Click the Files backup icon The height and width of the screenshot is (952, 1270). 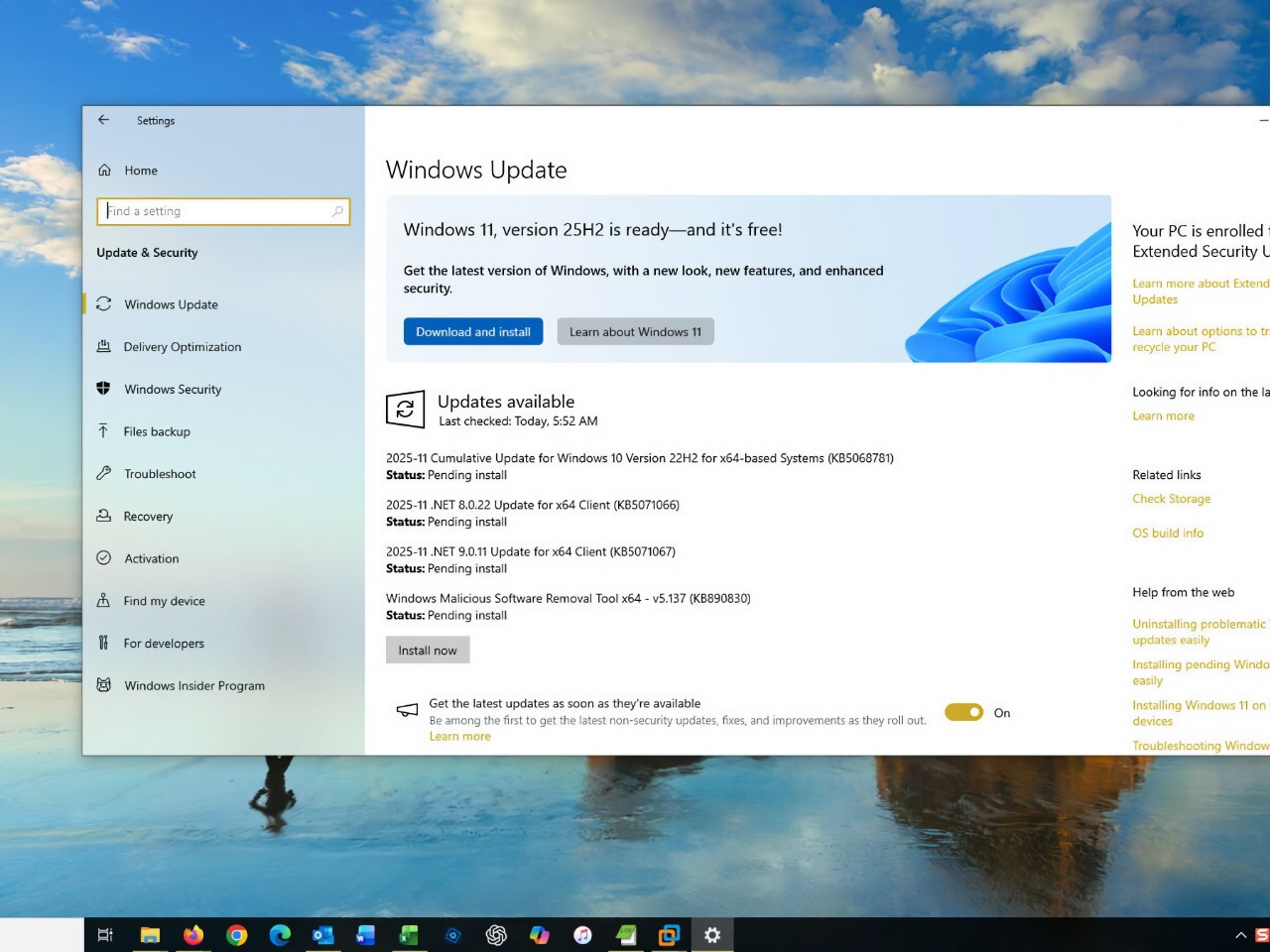click(x=104, y=430)
